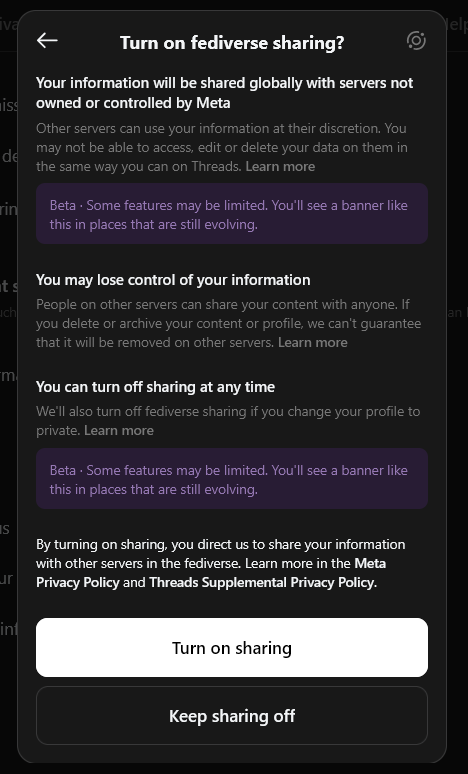The height and width of the screenshot is (774, 468).
Task: Open Threads Supplemental Privacy Policy link
Action: [261, 582]
